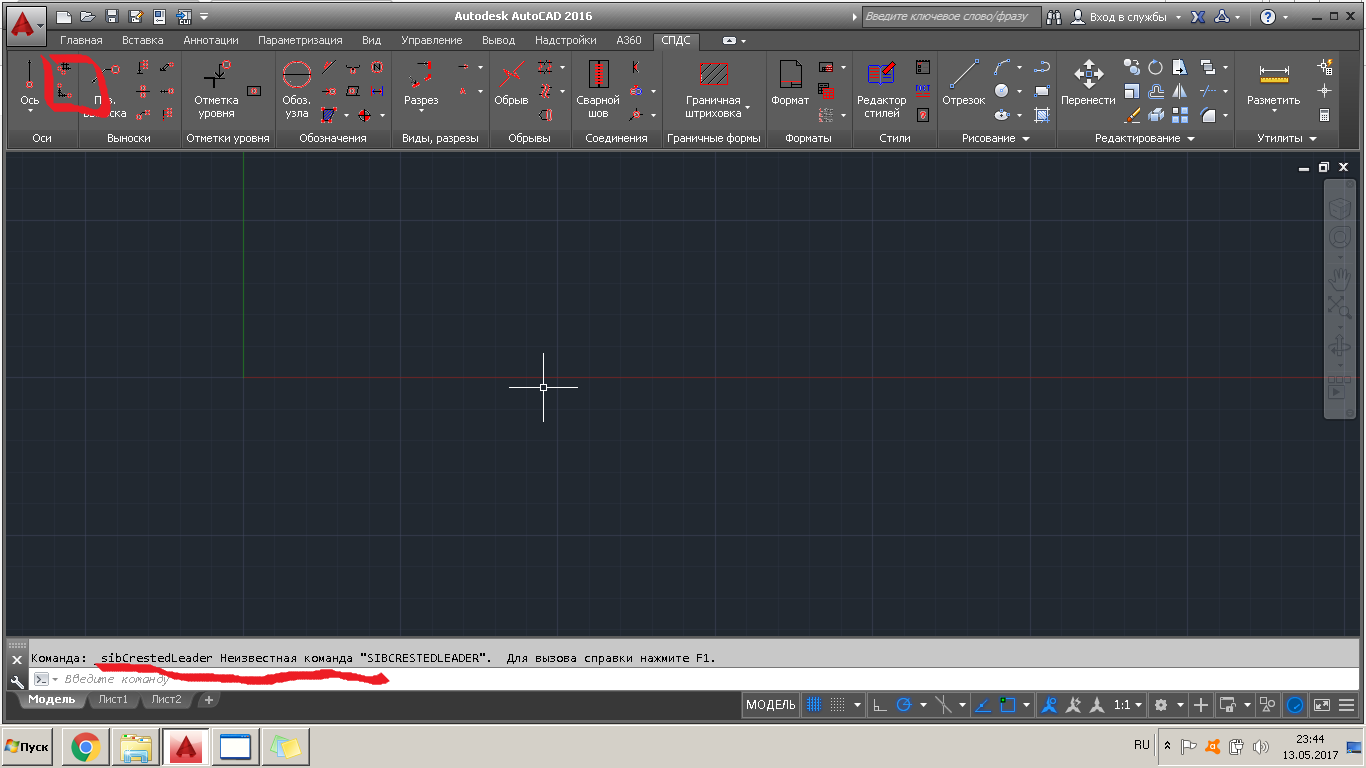Switch to the Управление ribbon tab

point(431,40)
